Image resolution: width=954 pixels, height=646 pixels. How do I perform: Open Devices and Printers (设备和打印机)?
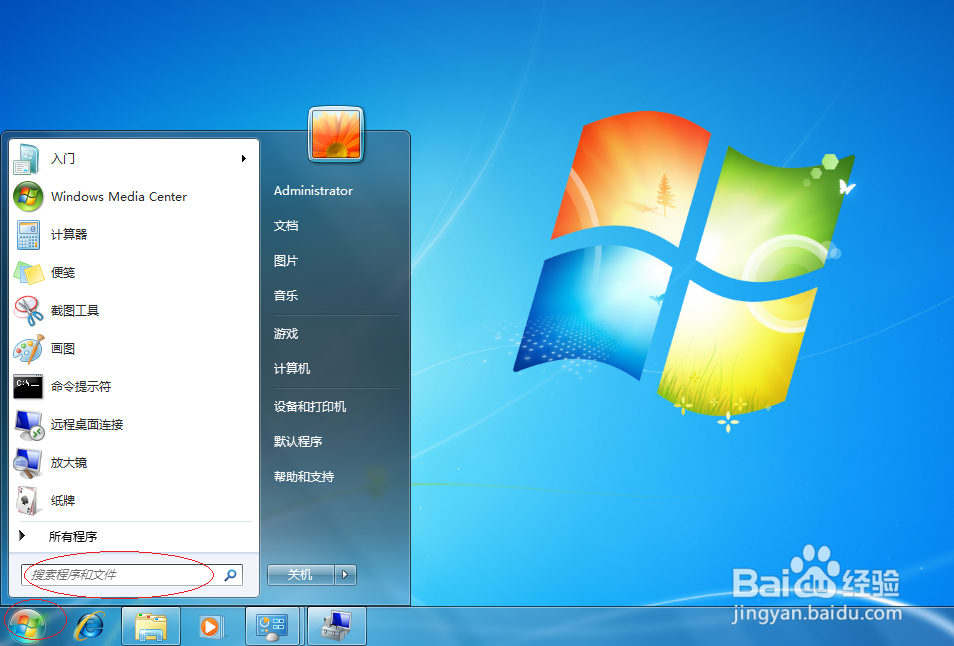pos(310,406)
